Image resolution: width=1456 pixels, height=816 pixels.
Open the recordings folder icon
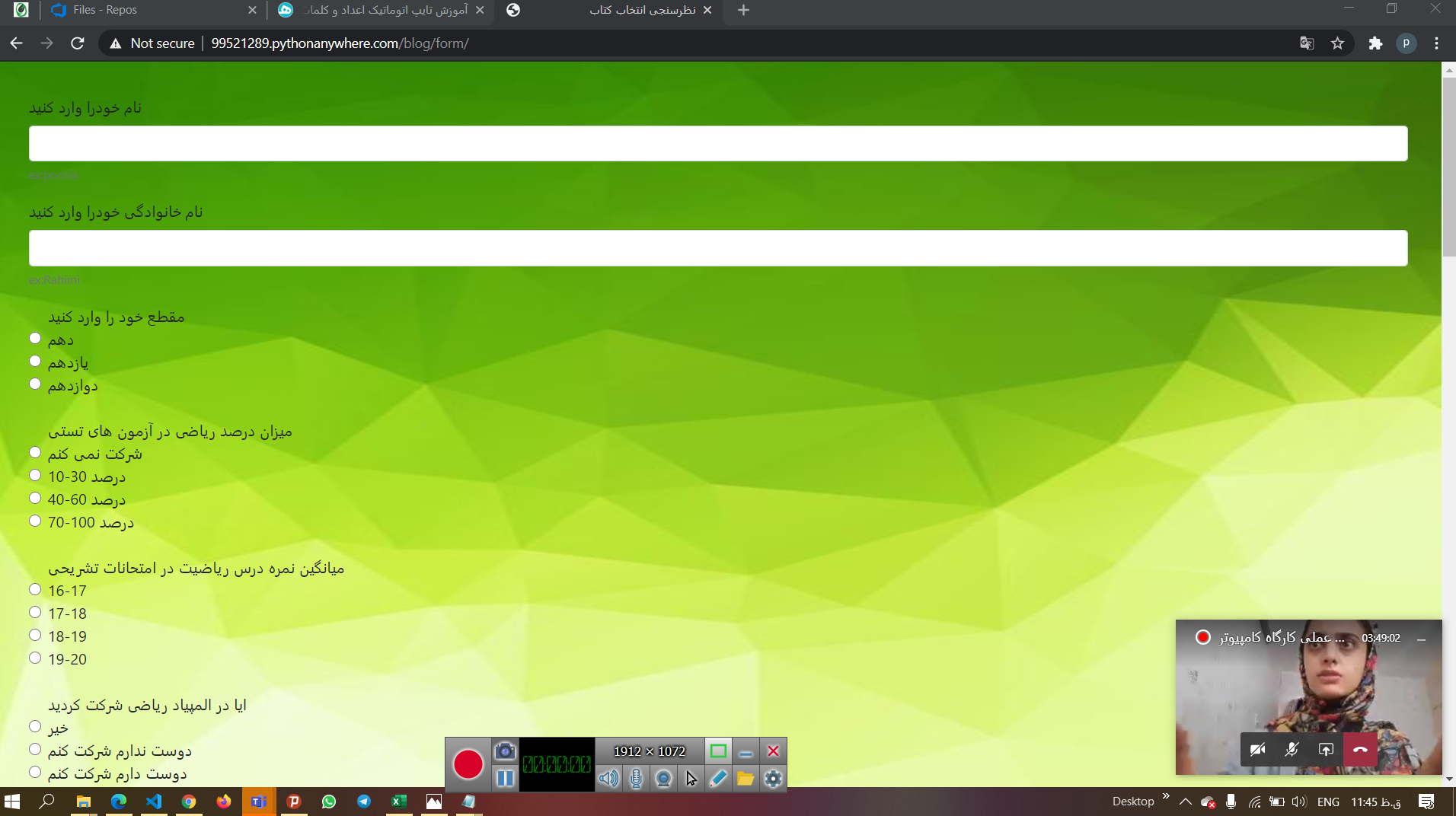point(746,778)
